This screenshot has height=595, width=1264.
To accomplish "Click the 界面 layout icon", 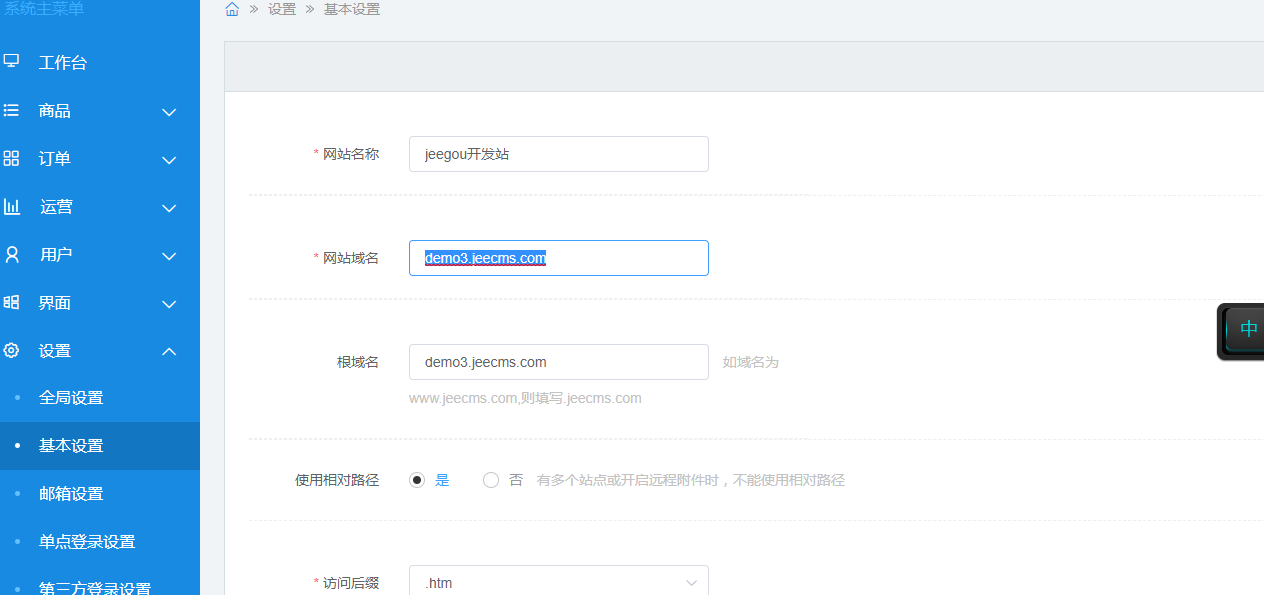I will (11, 302).
